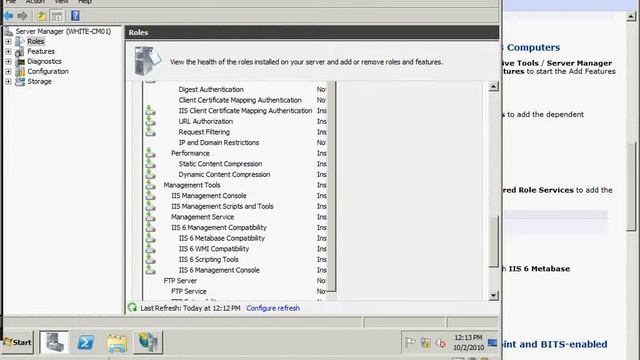Click the Action menu
The image size is (640, 360).
pos(35,2)
